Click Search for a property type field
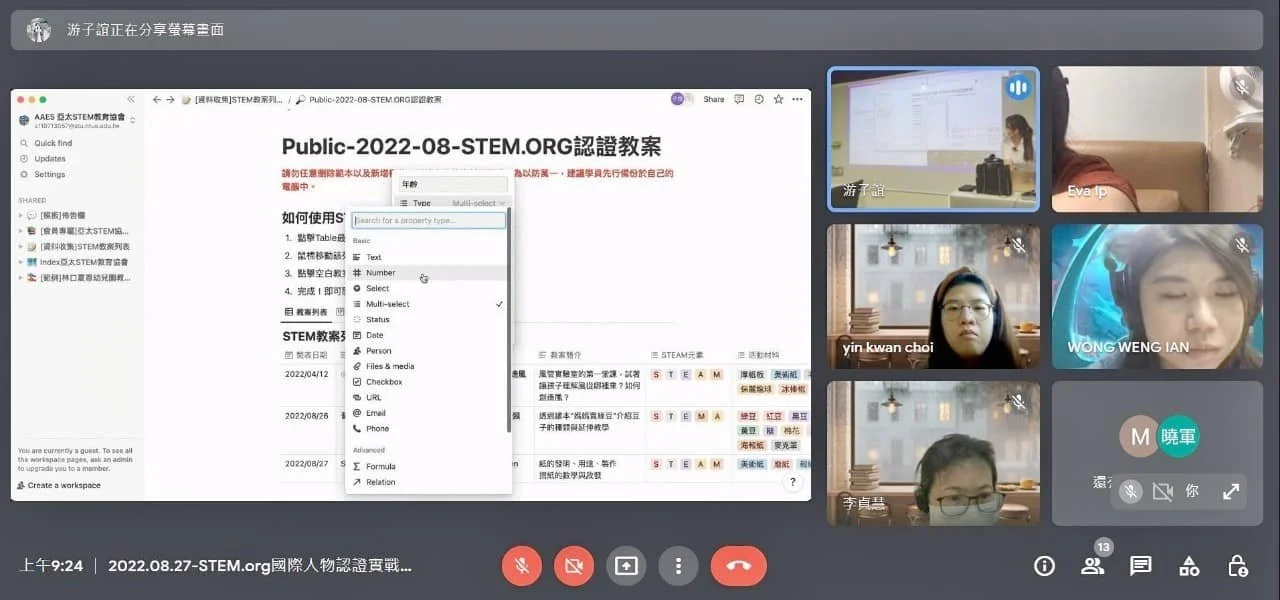Screen dimensions: 1280x600 click(429, 220)
